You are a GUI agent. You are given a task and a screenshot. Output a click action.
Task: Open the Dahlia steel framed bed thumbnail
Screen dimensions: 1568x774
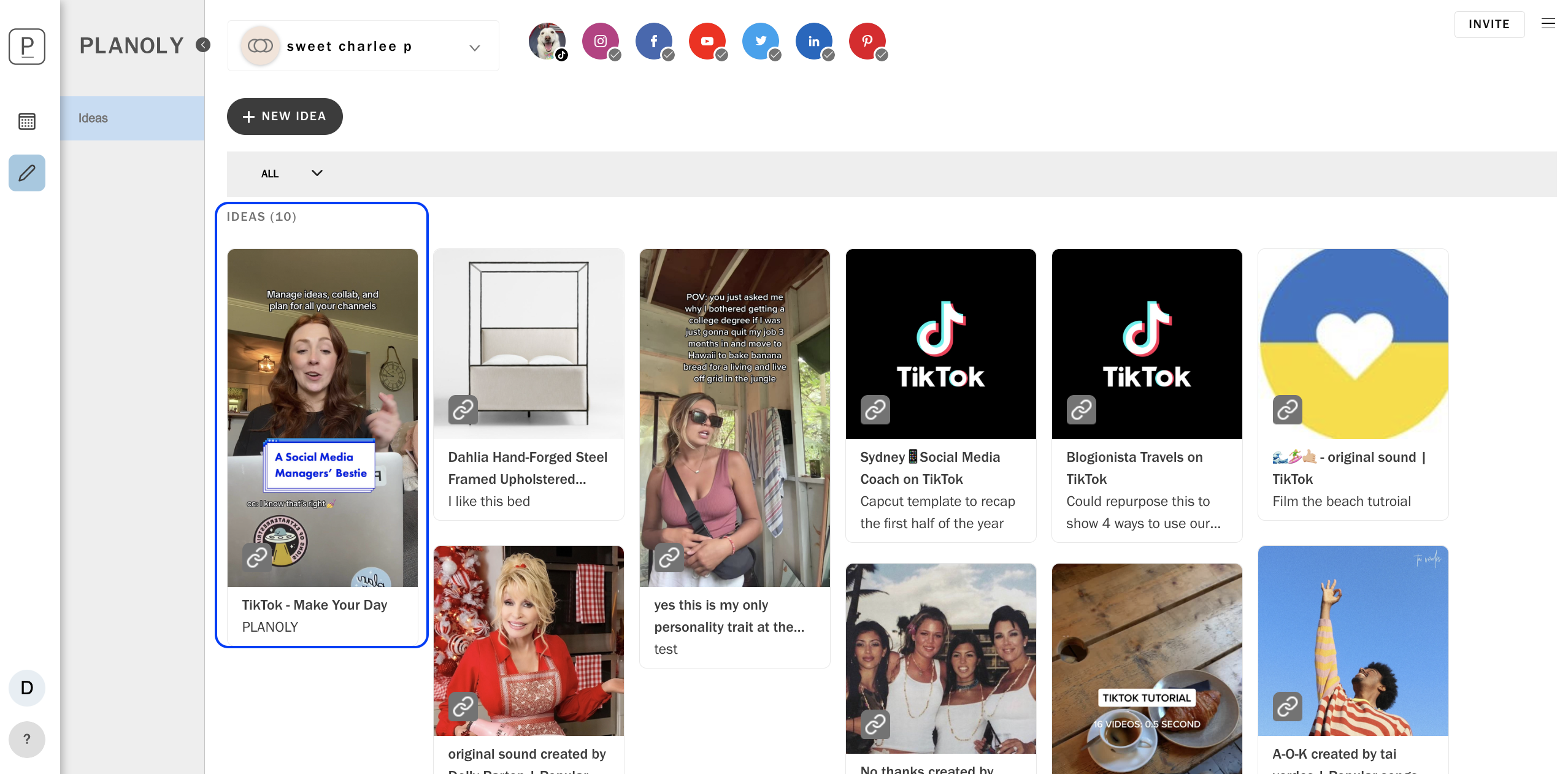click(x=529, y=344)
